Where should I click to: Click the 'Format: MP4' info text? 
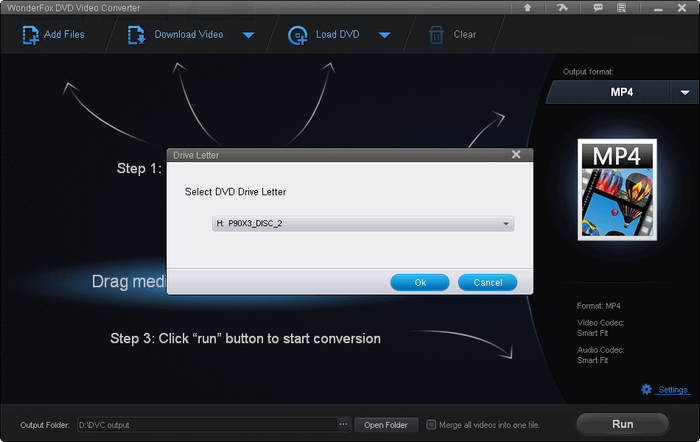click(598, 306)
